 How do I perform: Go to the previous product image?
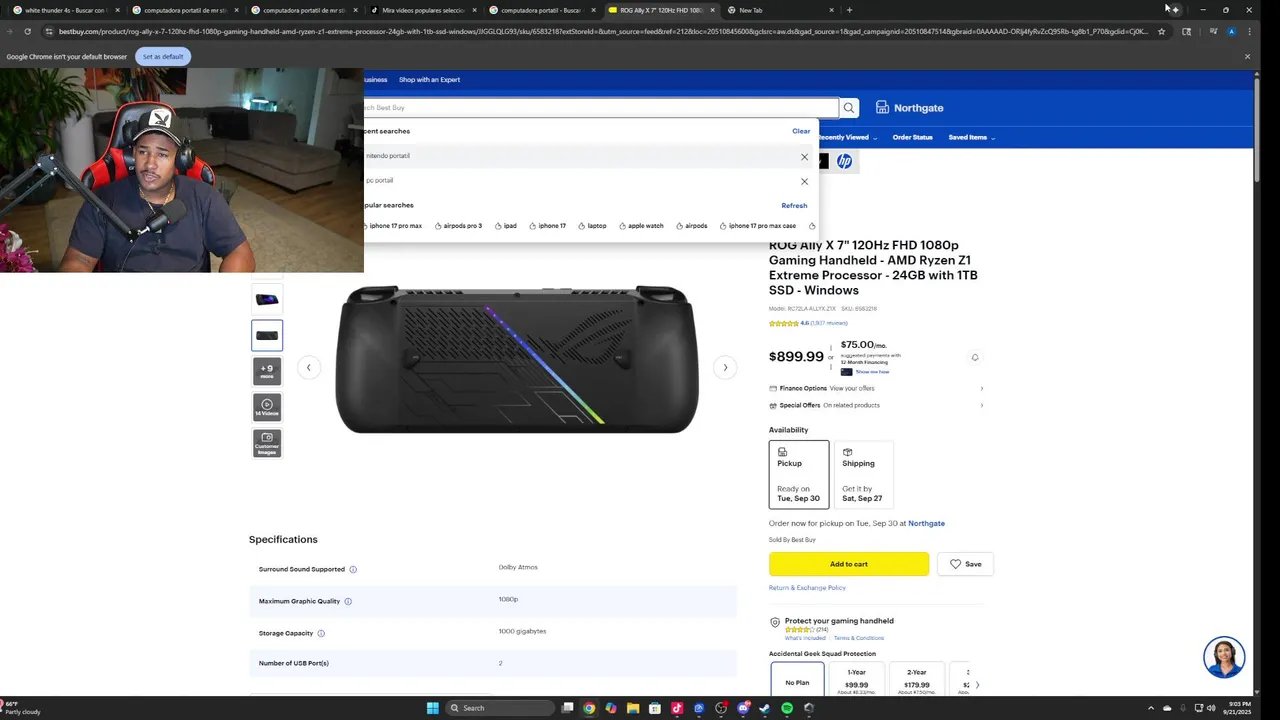[308, 367]
